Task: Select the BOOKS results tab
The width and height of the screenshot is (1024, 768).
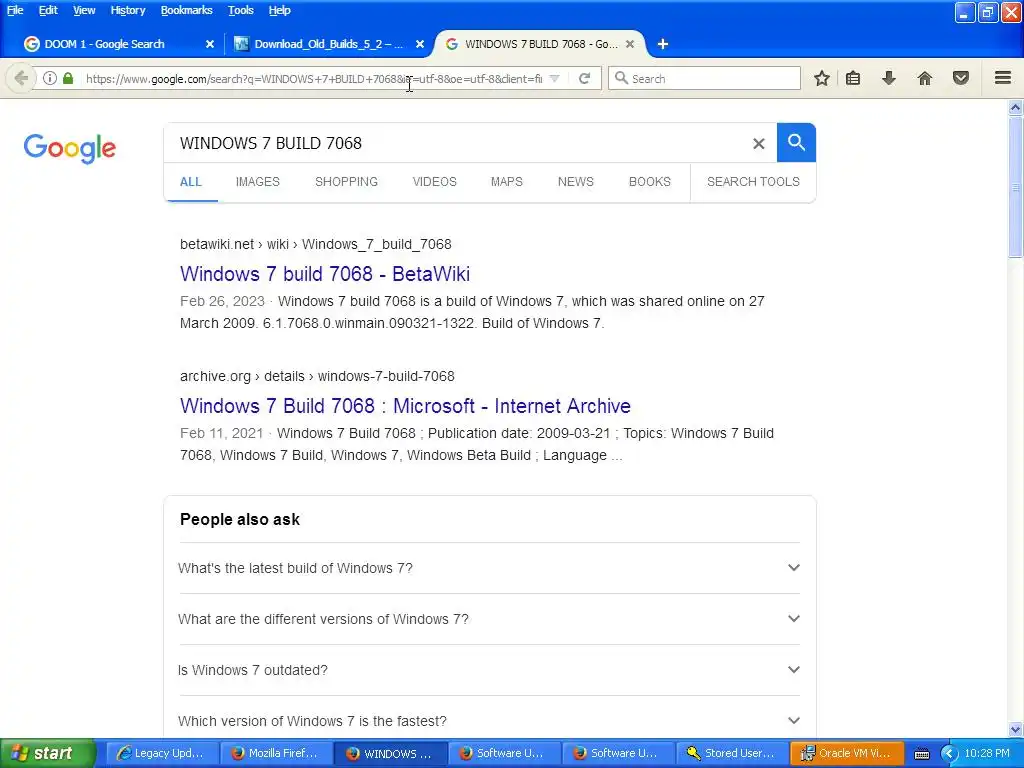Action: click(x=649, y=182)
